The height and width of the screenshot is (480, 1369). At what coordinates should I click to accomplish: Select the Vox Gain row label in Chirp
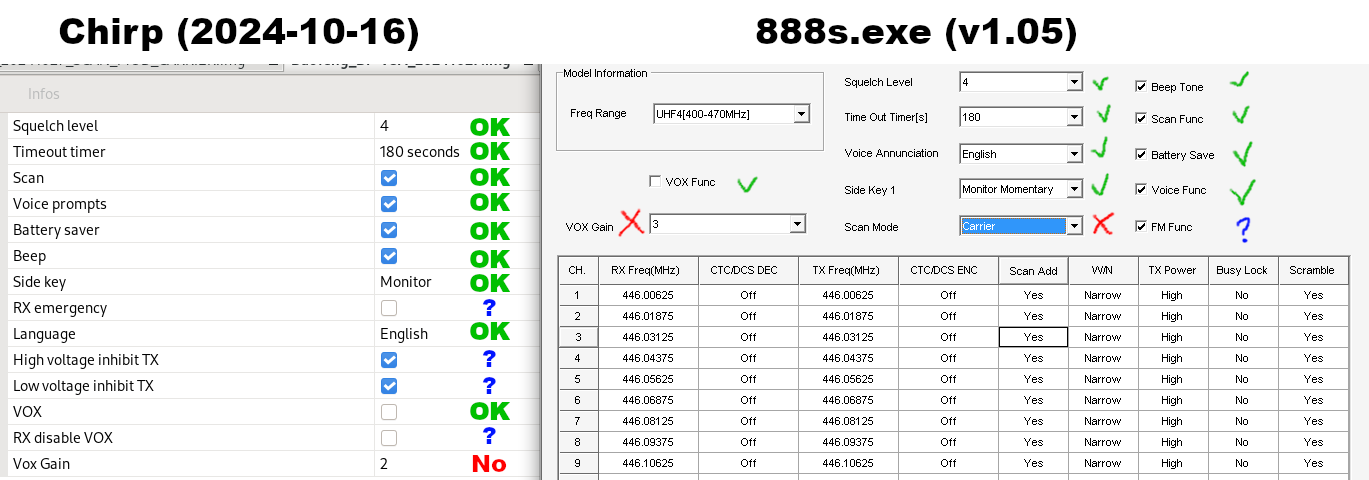click(x=42, y=464)
